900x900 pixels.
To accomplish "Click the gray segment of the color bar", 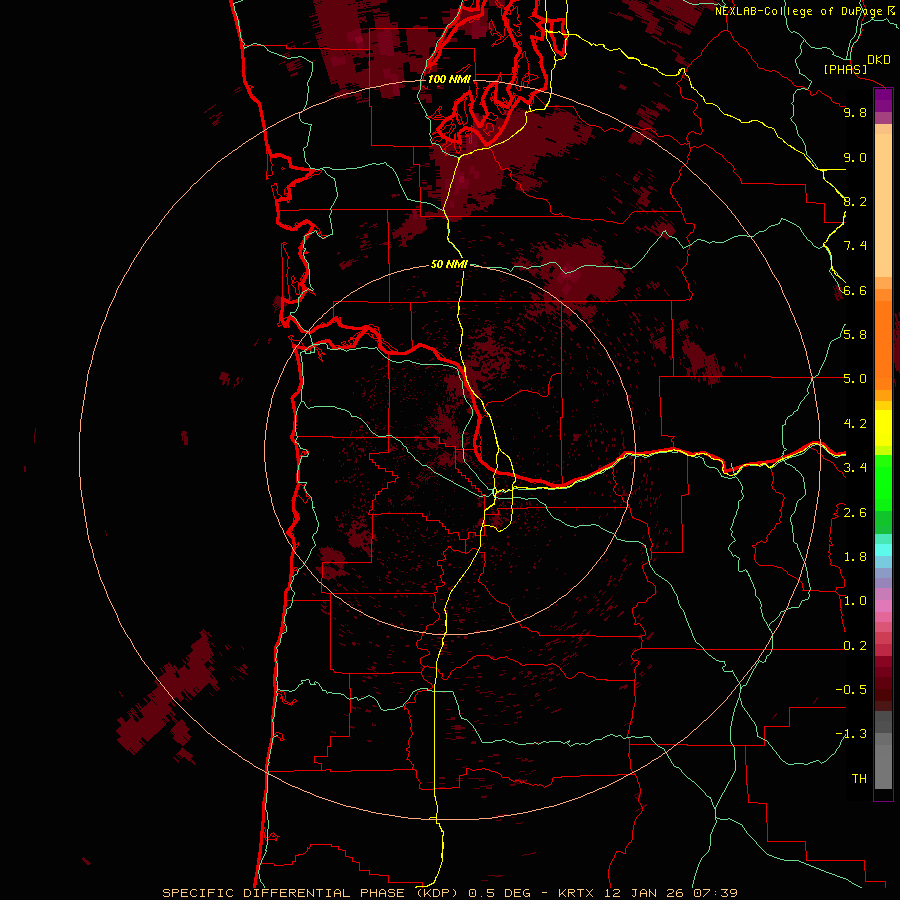I will pyautogui.click(x=883, y=751).
